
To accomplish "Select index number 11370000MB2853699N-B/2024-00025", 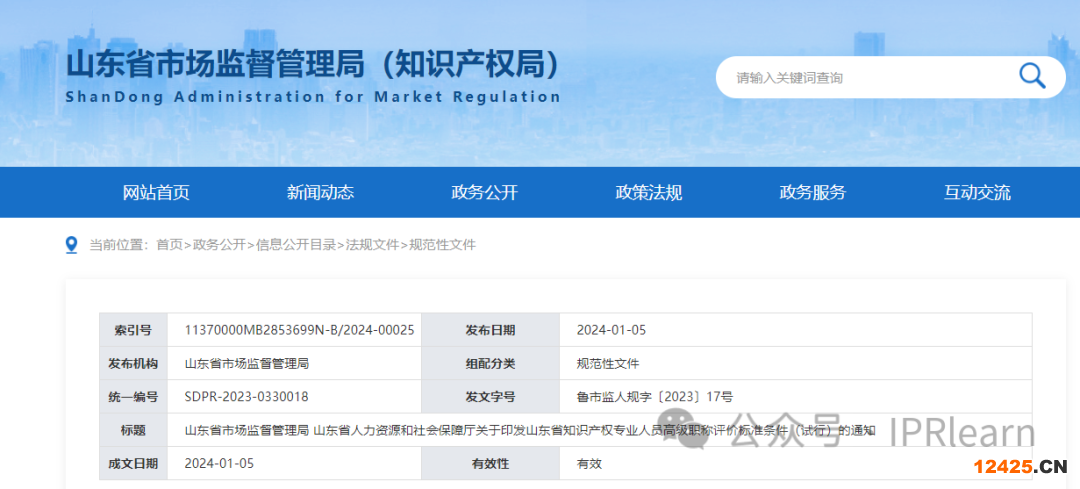I will coord(300,330).
